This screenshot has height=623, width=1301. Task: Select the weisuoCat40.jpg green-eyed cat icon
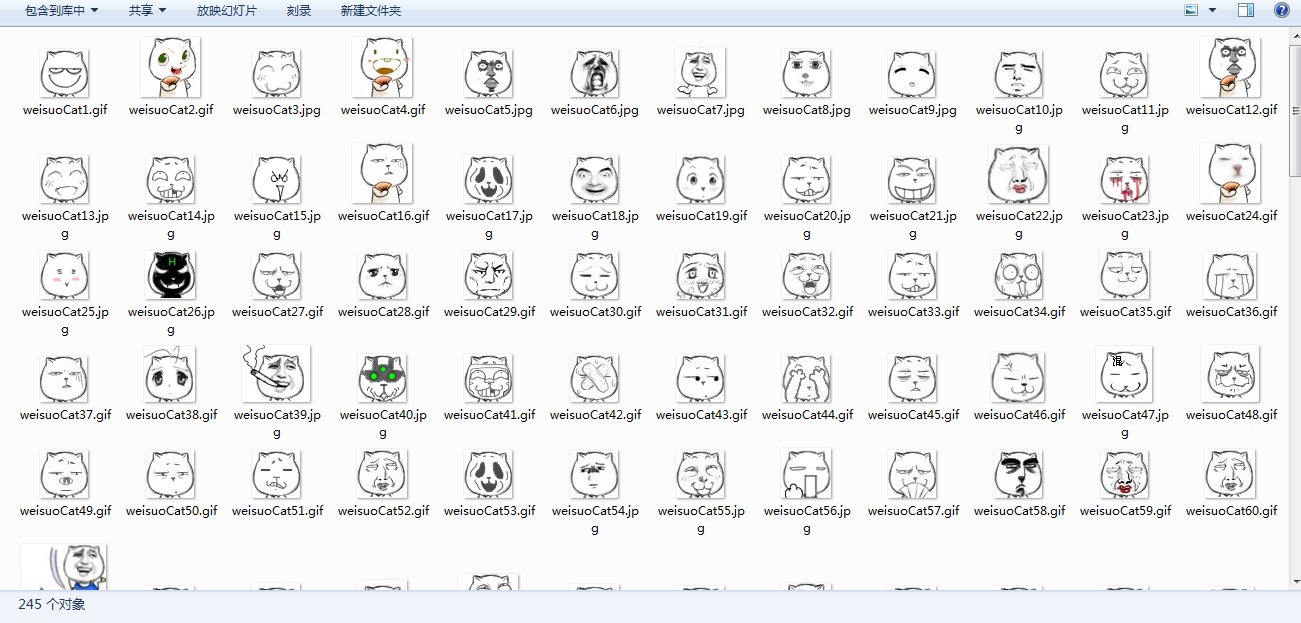pos(382,377)
